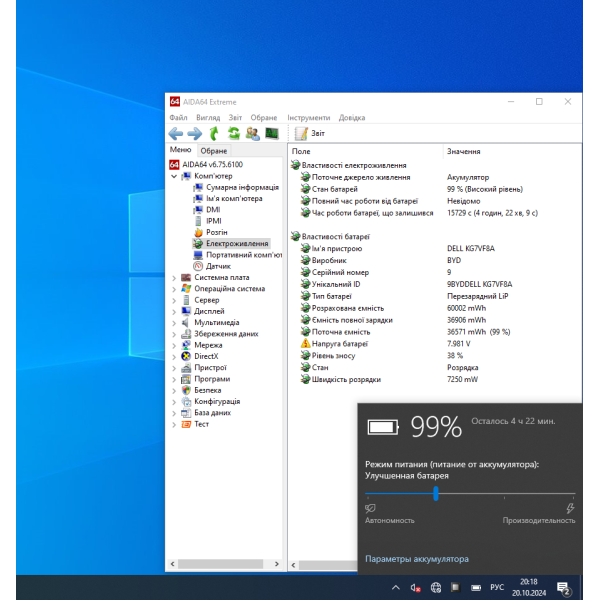Screen dimensions: 600x600
Task: Click the Безпека shield icon
Action: (x=186, y=390)
